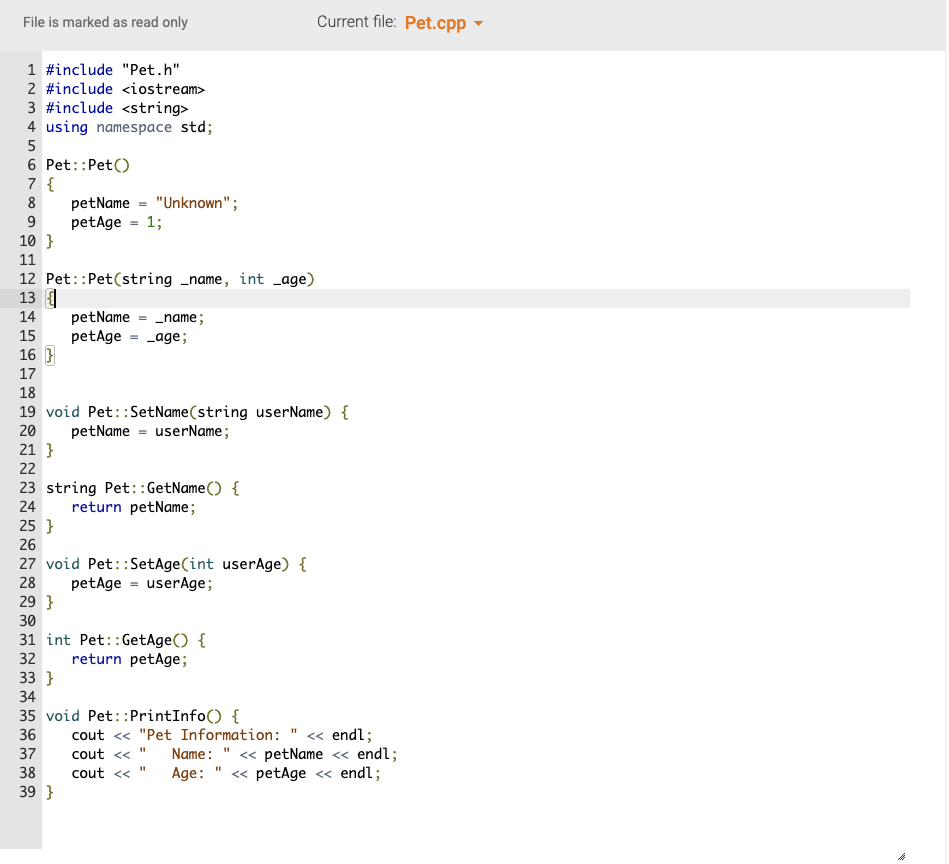Click the GetAge return statement
Image resolution: width=949 pixels, height=864 pixels.
[128, 658]
